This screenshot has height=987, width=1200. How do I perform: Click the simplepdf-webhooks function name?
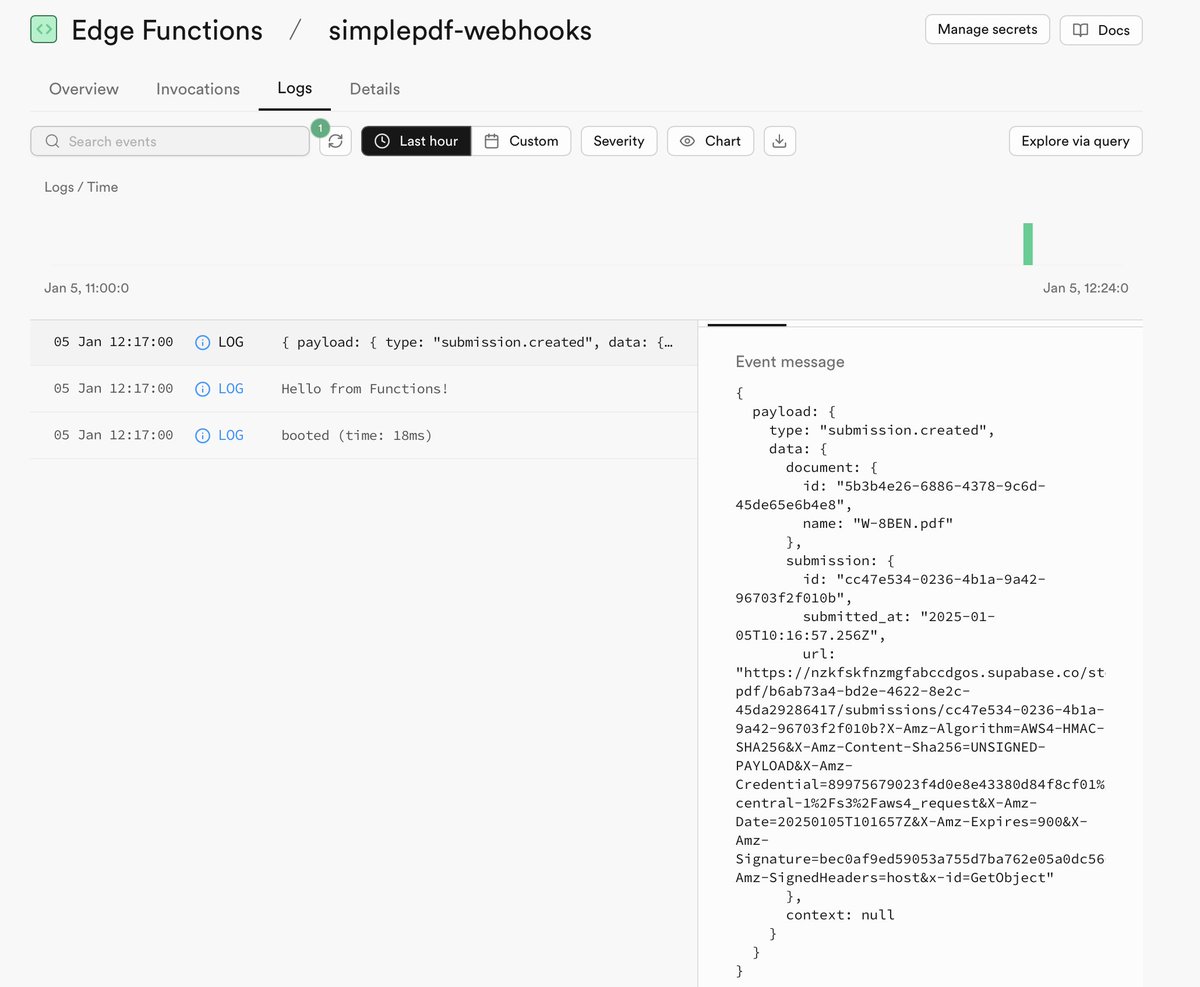(x=460, y=31)
